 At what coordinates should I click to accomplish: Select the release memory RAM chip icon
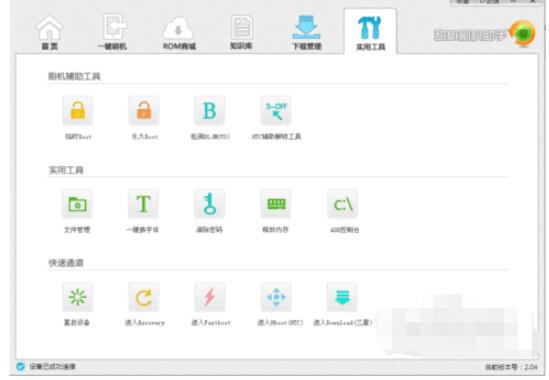[x=276, y=204]
